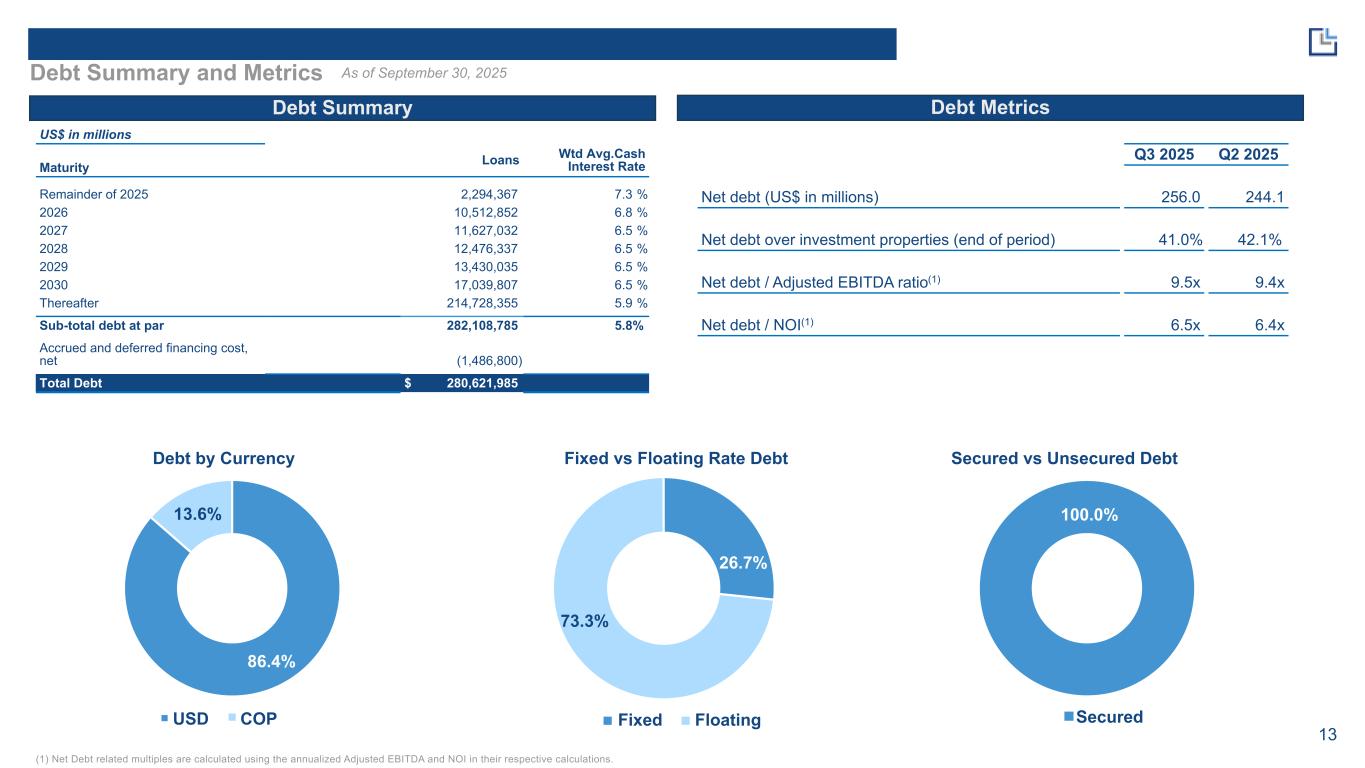Select the Debt Metrics header bar
Viewport: 1365px width, 768px height.
point(990,108)
